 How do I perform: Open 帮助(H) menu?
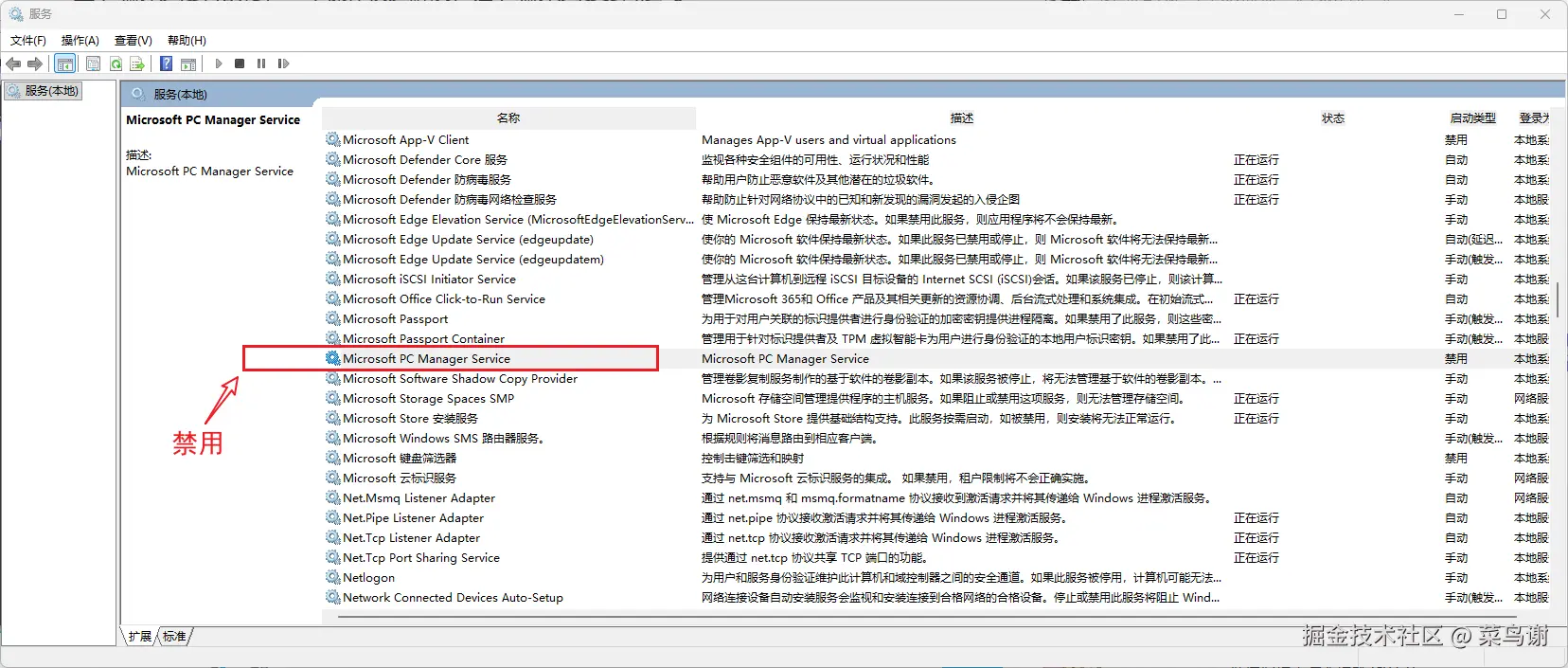[187, 40]
